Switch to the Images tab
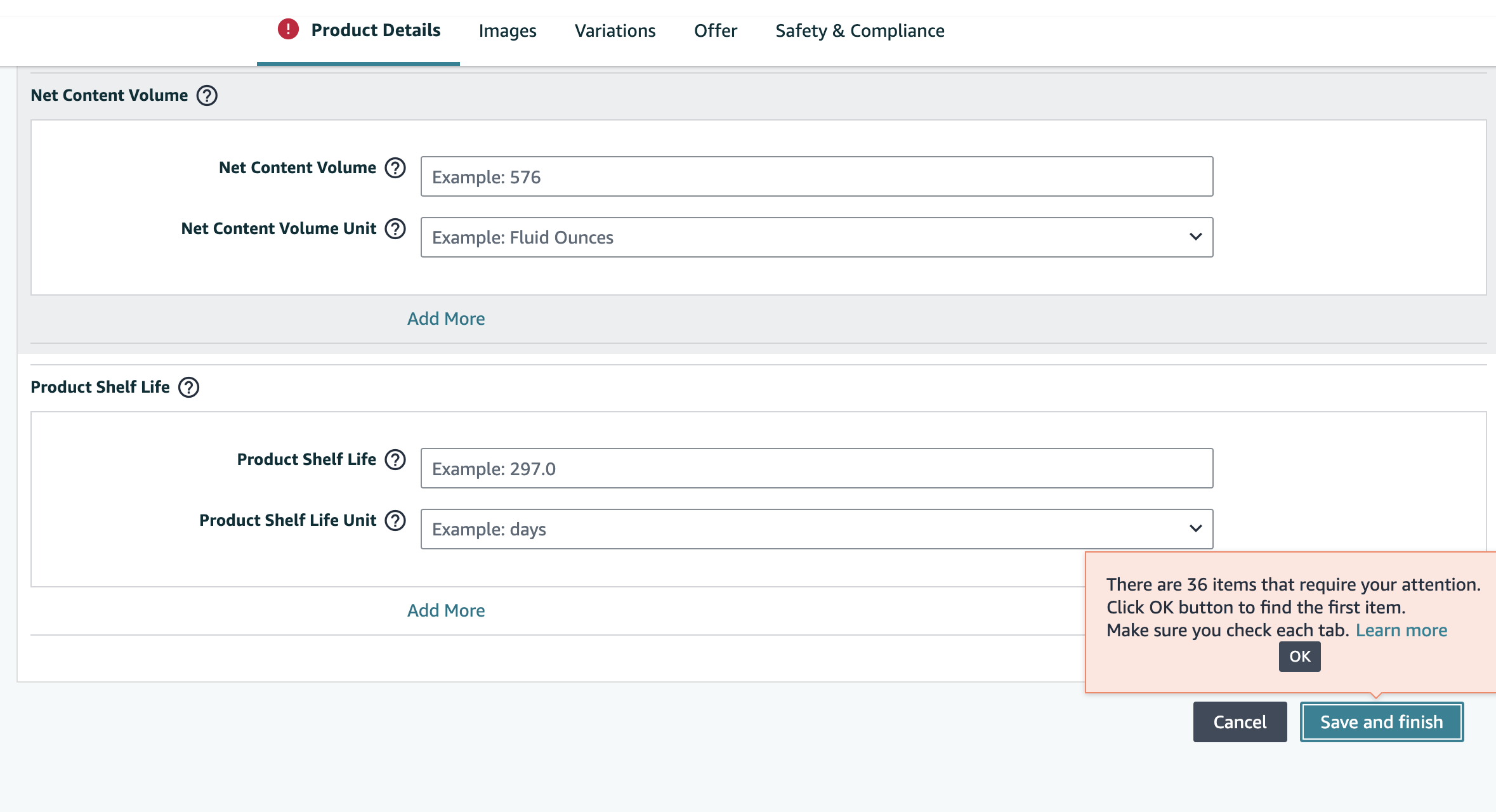The image size is (1496, 812). click(x=508, y=30)
